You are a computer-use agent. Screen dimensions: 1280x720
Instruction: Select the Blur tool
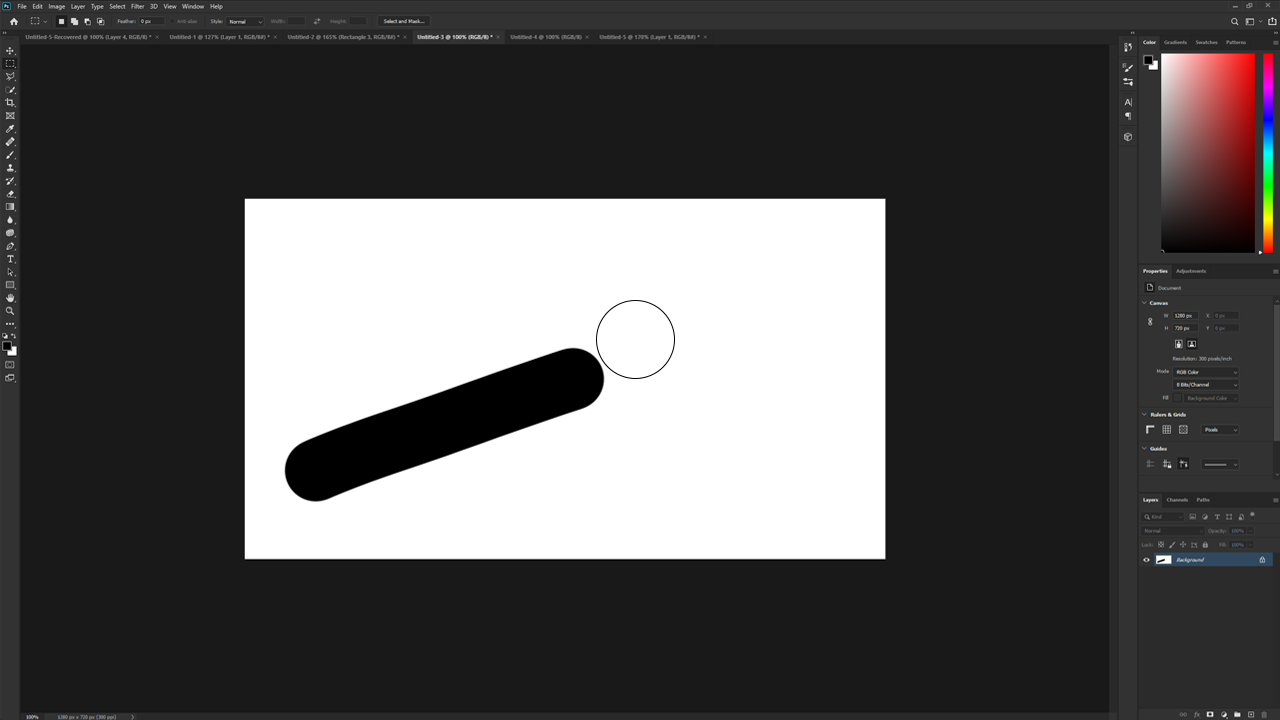(11, 220)
